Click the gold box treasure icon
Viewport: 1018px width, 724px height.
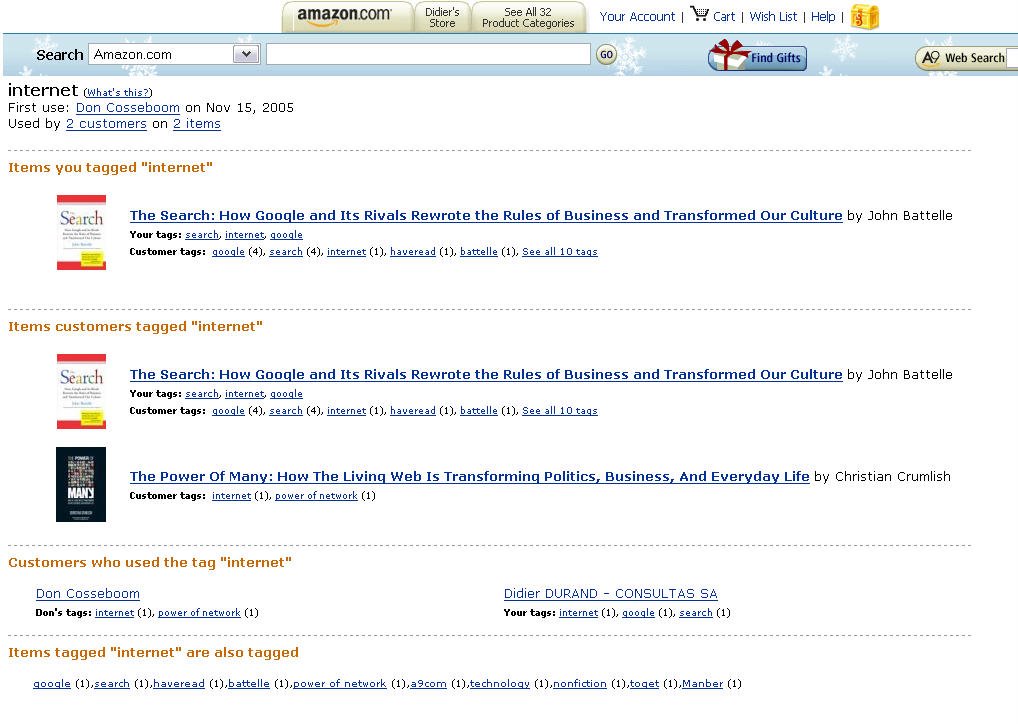click(x=864, y=17)
